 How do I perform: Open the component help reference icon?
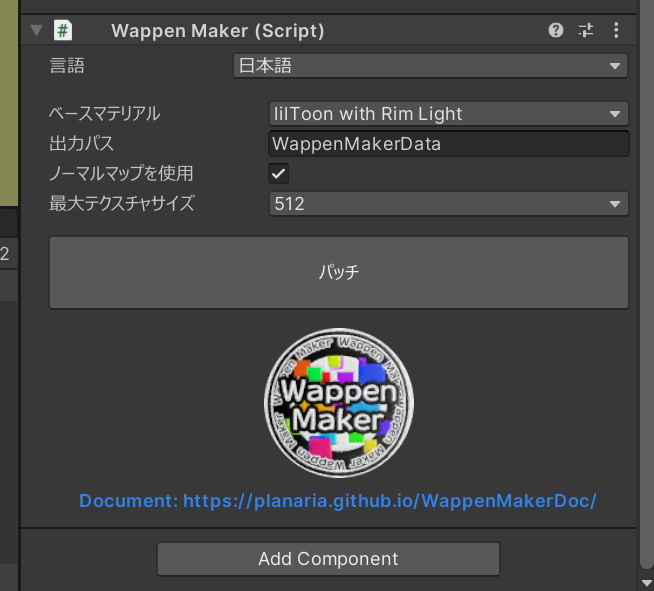(556, 30)
